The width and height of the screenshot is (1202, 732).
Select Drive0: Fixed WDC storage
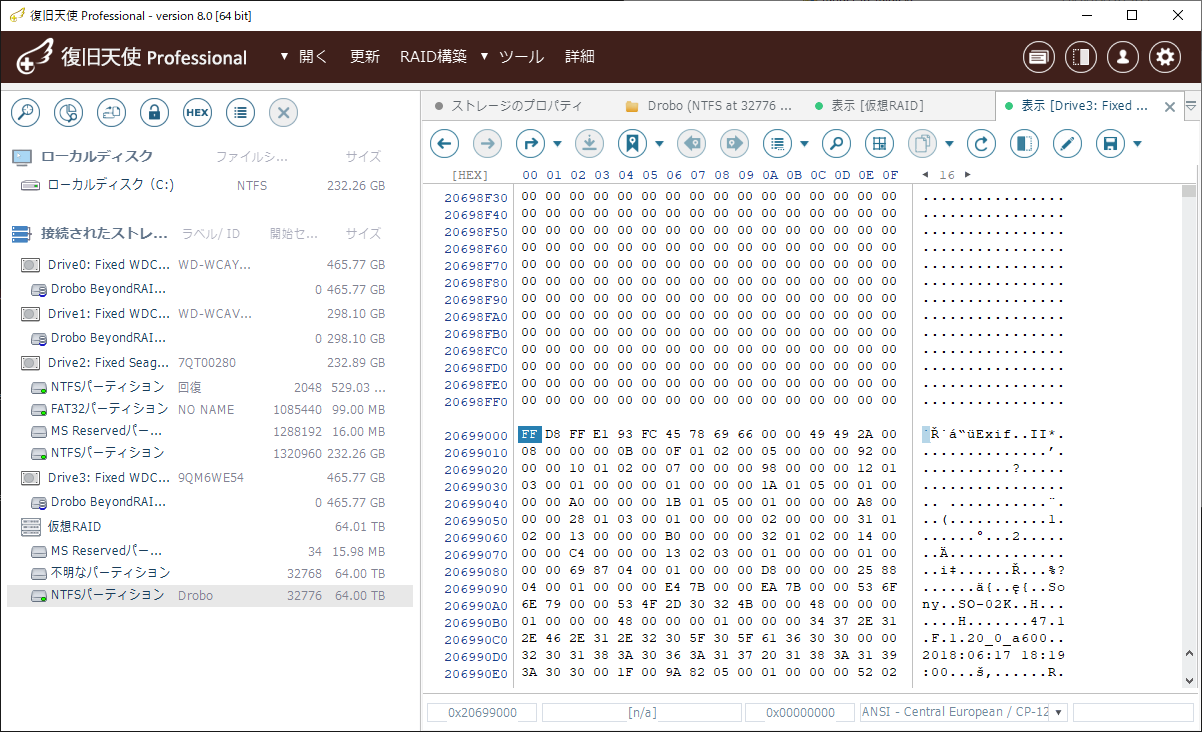coord(210,265)
